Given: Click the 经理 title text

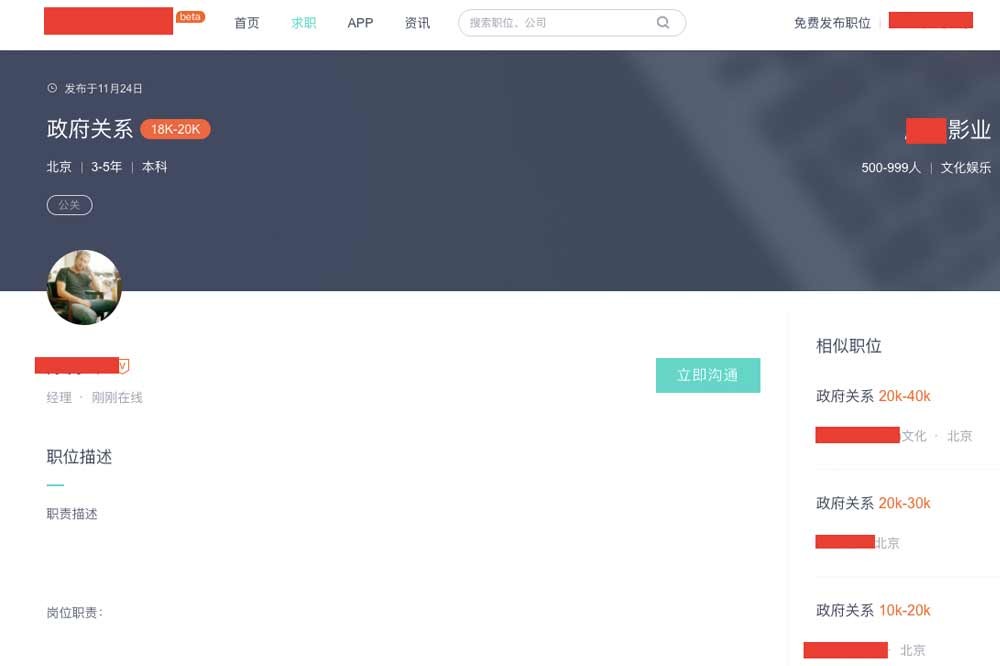Looking at the screenshot, I should coord(59,397).
